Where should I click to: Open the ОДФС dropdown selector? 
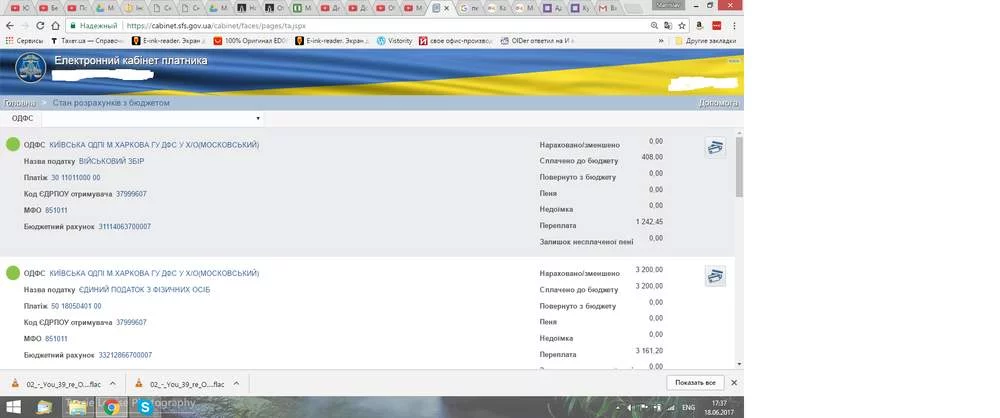click(153, 118)
